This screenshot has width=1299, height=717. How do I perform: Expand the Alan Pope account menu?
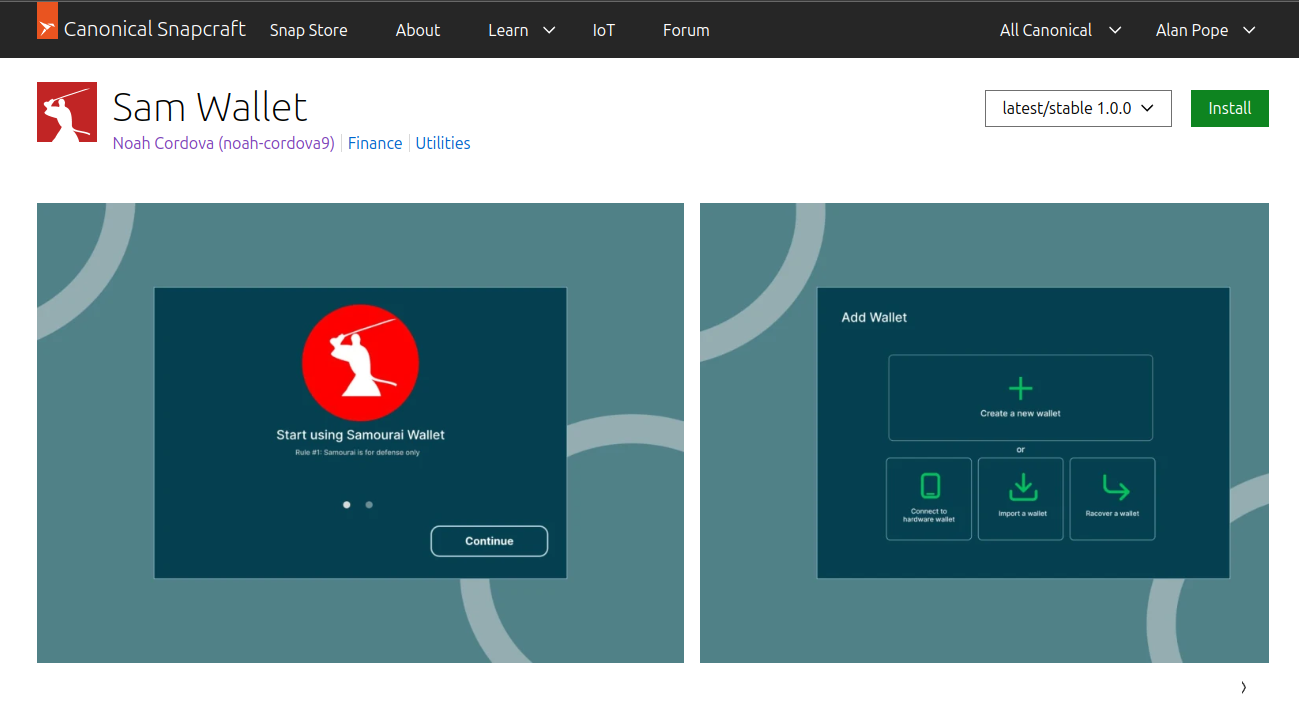[x=1205, y=30]
